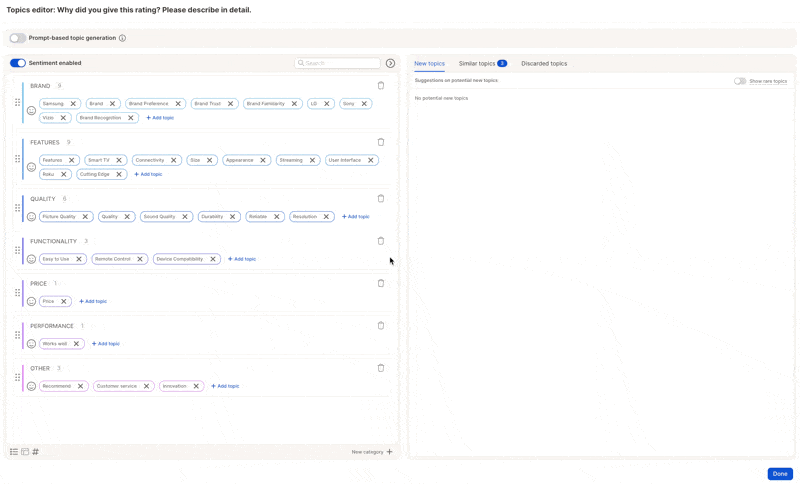Open sentiment smiley for PRICE category
The height and width of the screenshot is (484, 800).
31,301
